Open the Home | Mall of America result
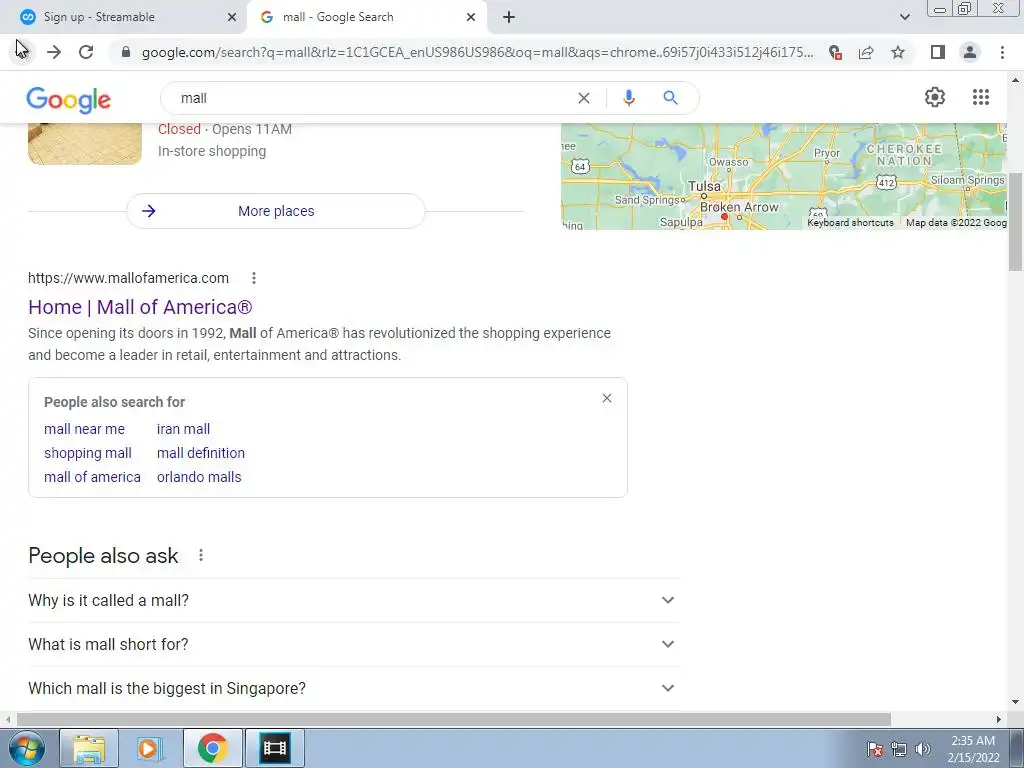 (140, 307)
